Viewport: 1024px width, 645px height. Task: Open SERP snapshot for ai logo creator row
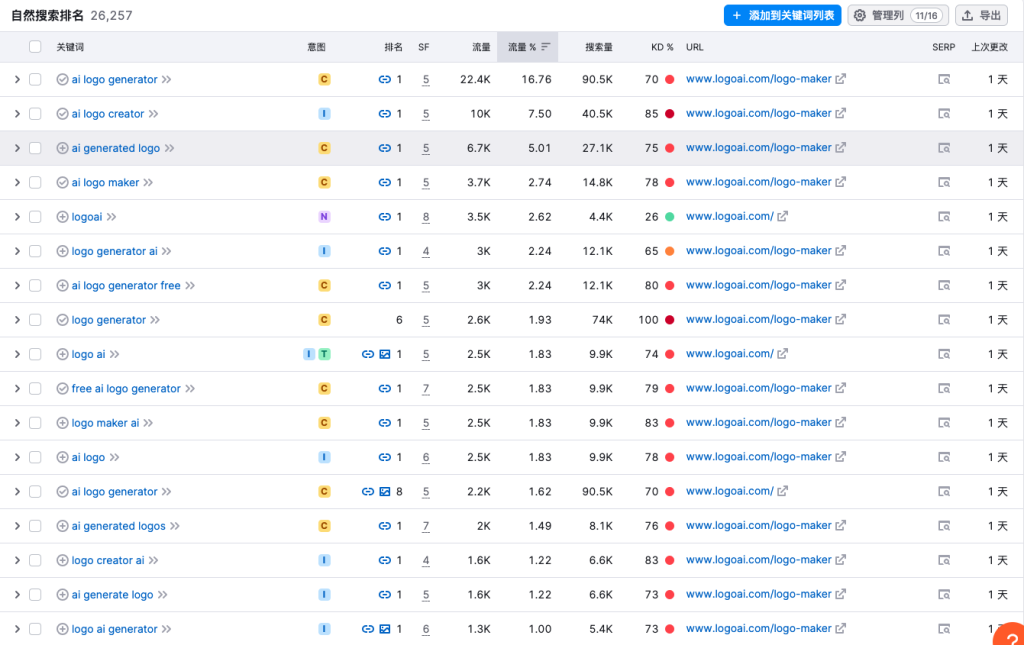point(944,114)
